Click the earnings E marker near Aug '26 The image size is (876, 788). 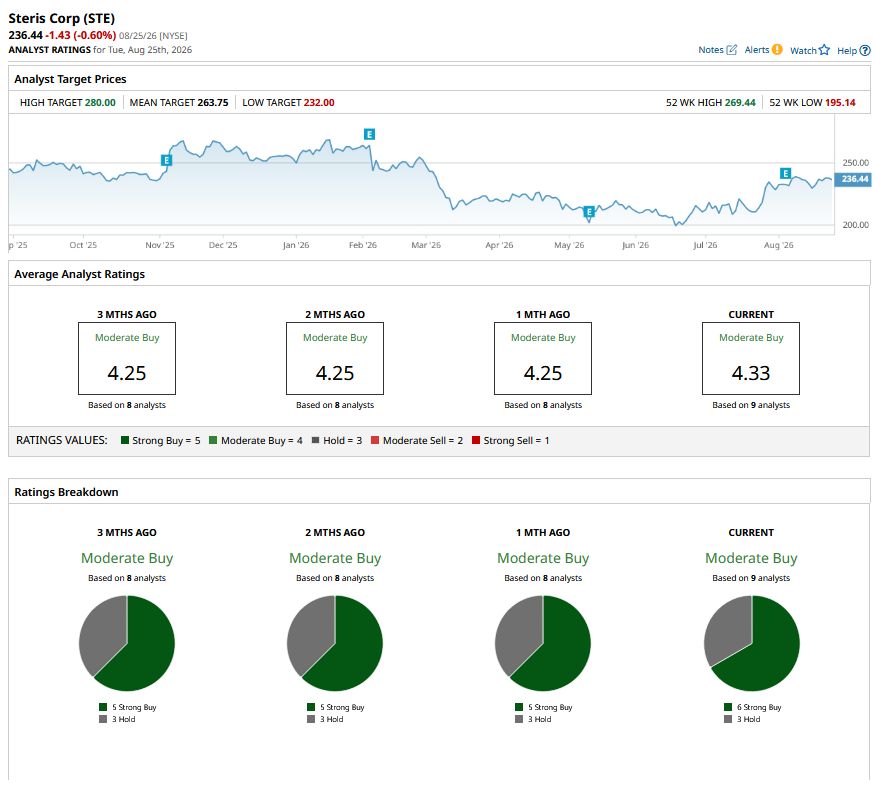[785, 173]
